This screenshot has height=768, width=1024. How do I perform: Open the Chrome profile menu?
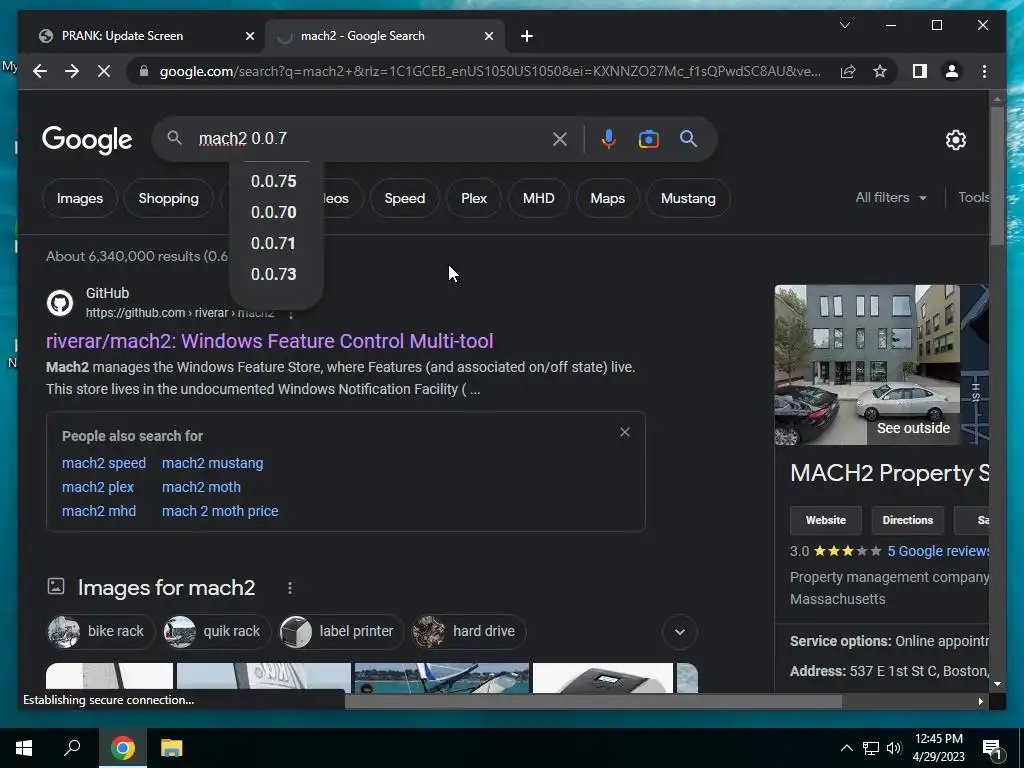click(952, 71)
